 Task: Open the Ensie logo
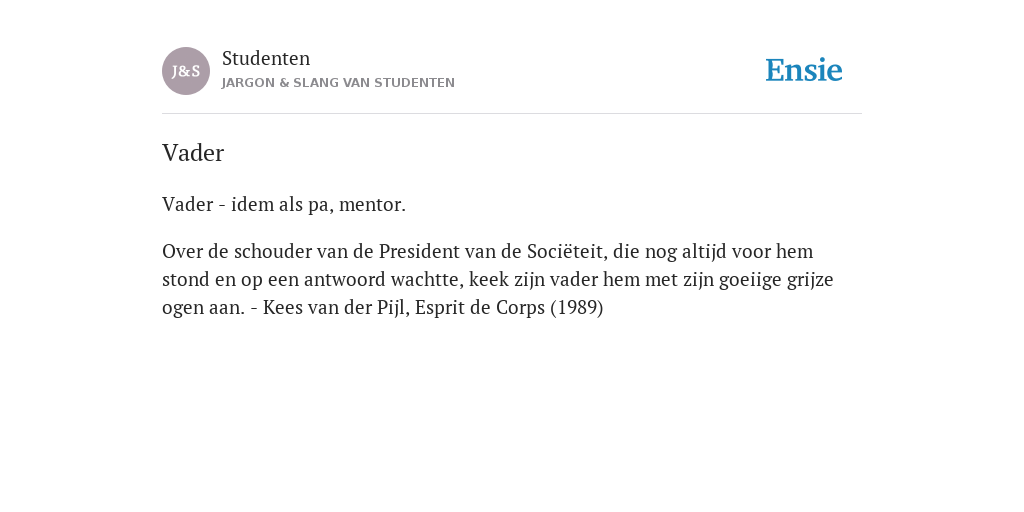point(804,70)
